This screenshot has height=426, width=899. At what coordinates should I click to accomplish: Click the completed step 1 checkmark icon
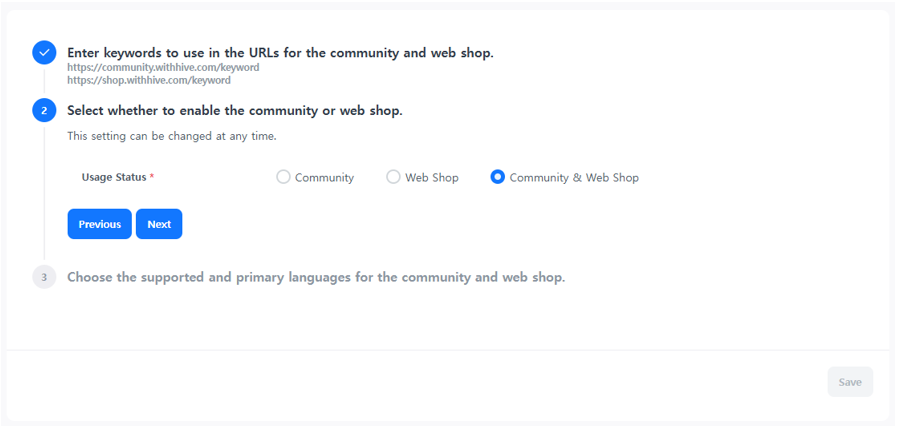point(44,53)
